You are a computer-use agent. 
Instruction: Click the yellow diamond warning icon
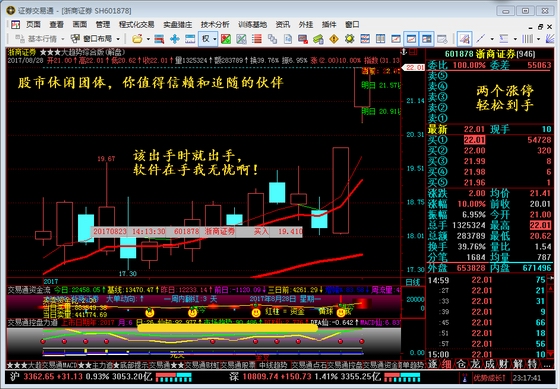click(x=334, y=39)
